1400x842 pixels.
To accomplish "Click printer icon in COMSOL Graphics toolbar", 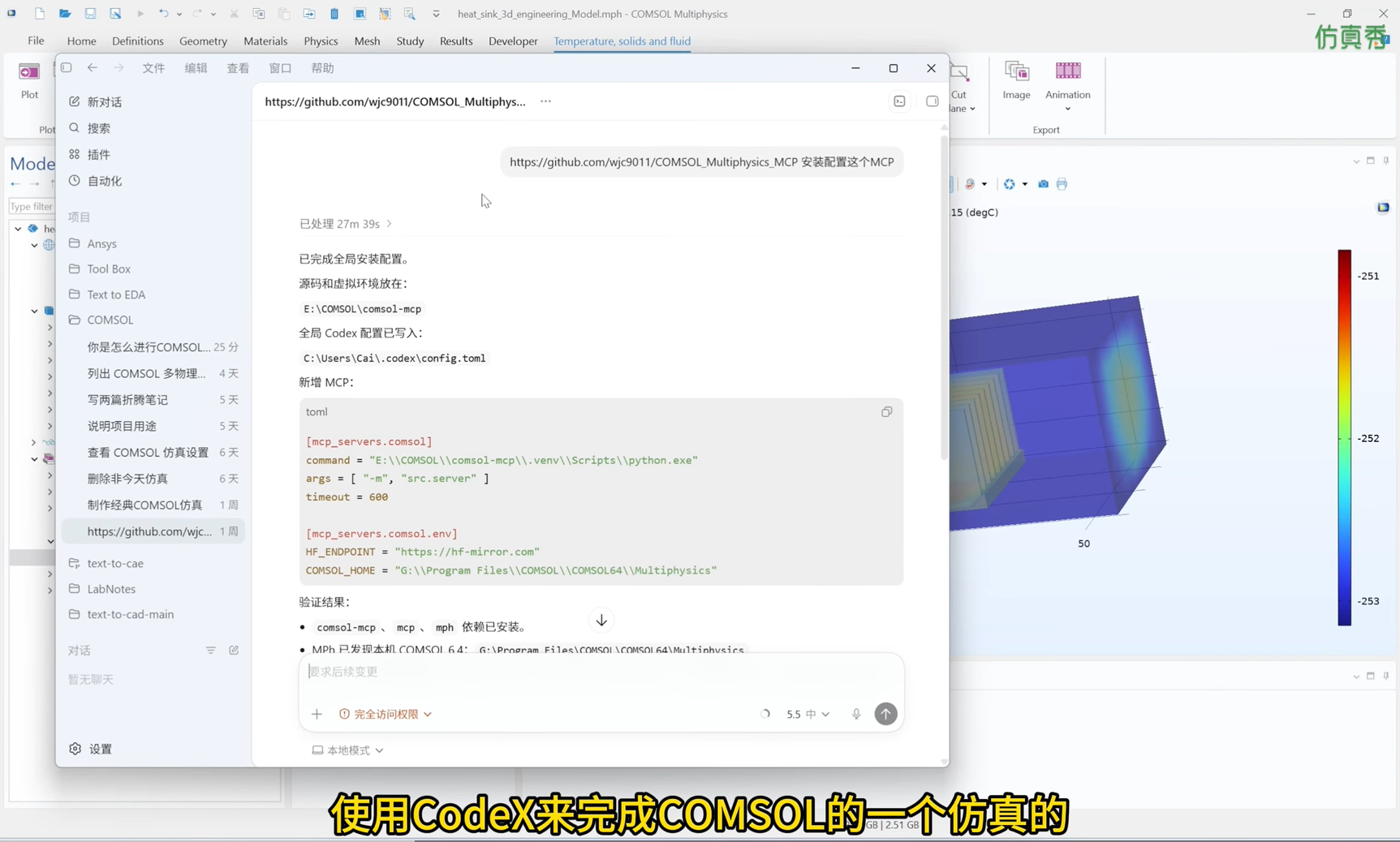I will click(x=1062, y=184).
